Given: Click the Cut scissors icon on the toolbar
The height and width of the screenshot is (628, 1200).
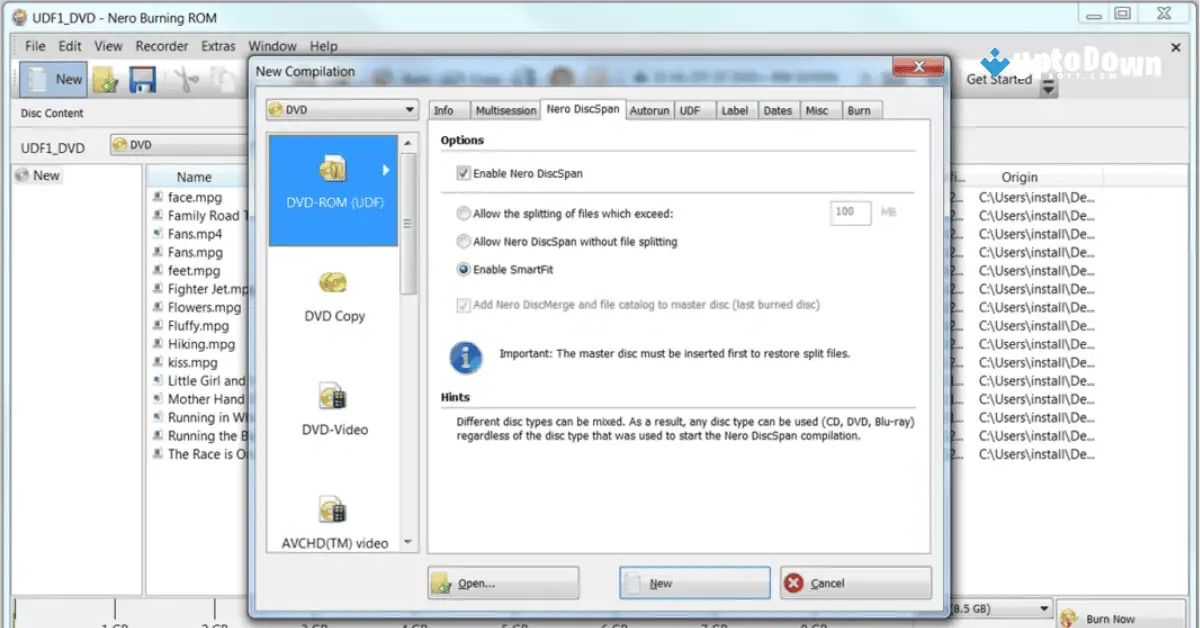Looking at the screenshot, I should point(186,79).
